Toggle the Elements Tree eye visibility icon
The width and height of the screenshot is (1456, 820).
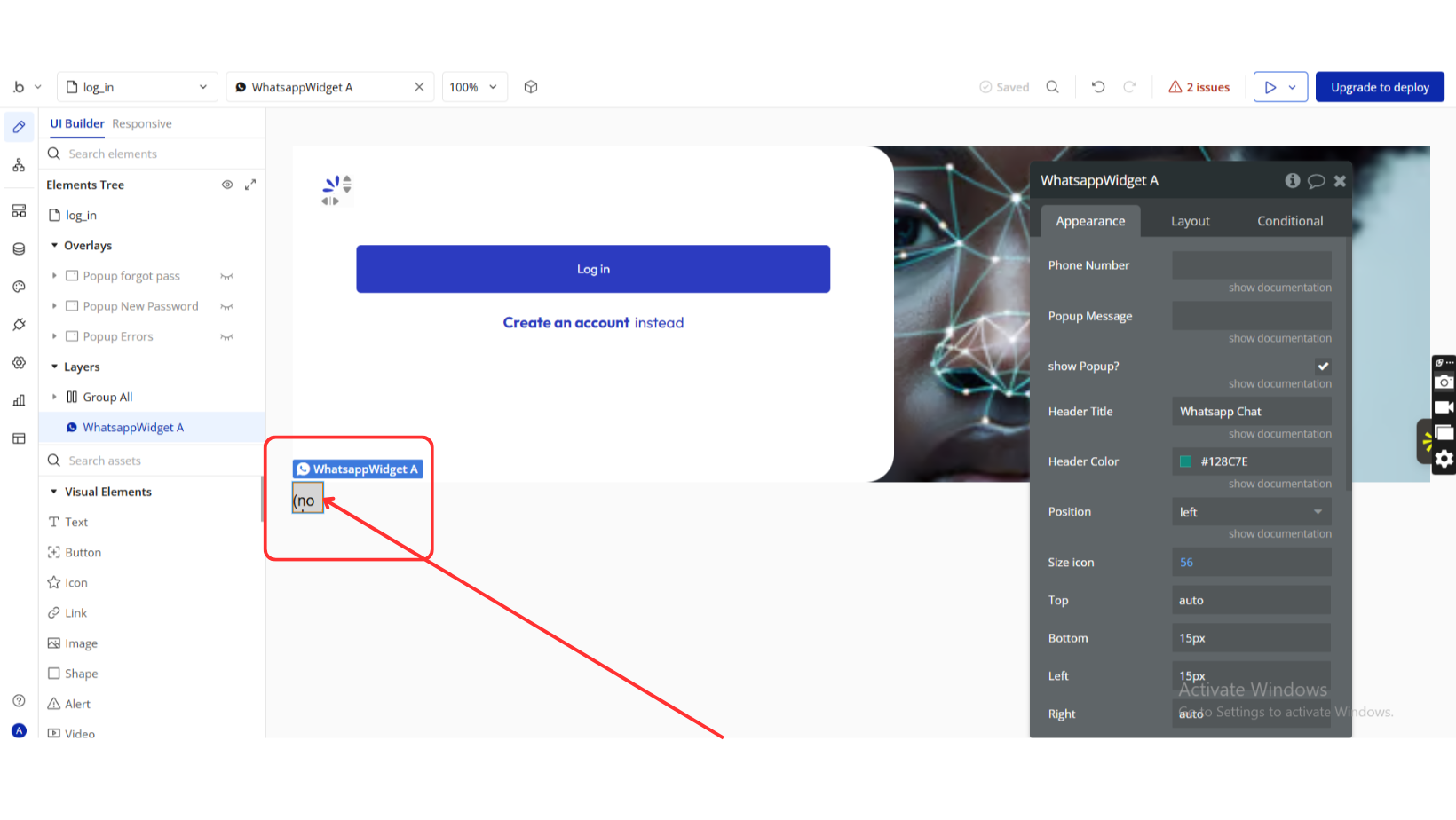coord(227,185)
